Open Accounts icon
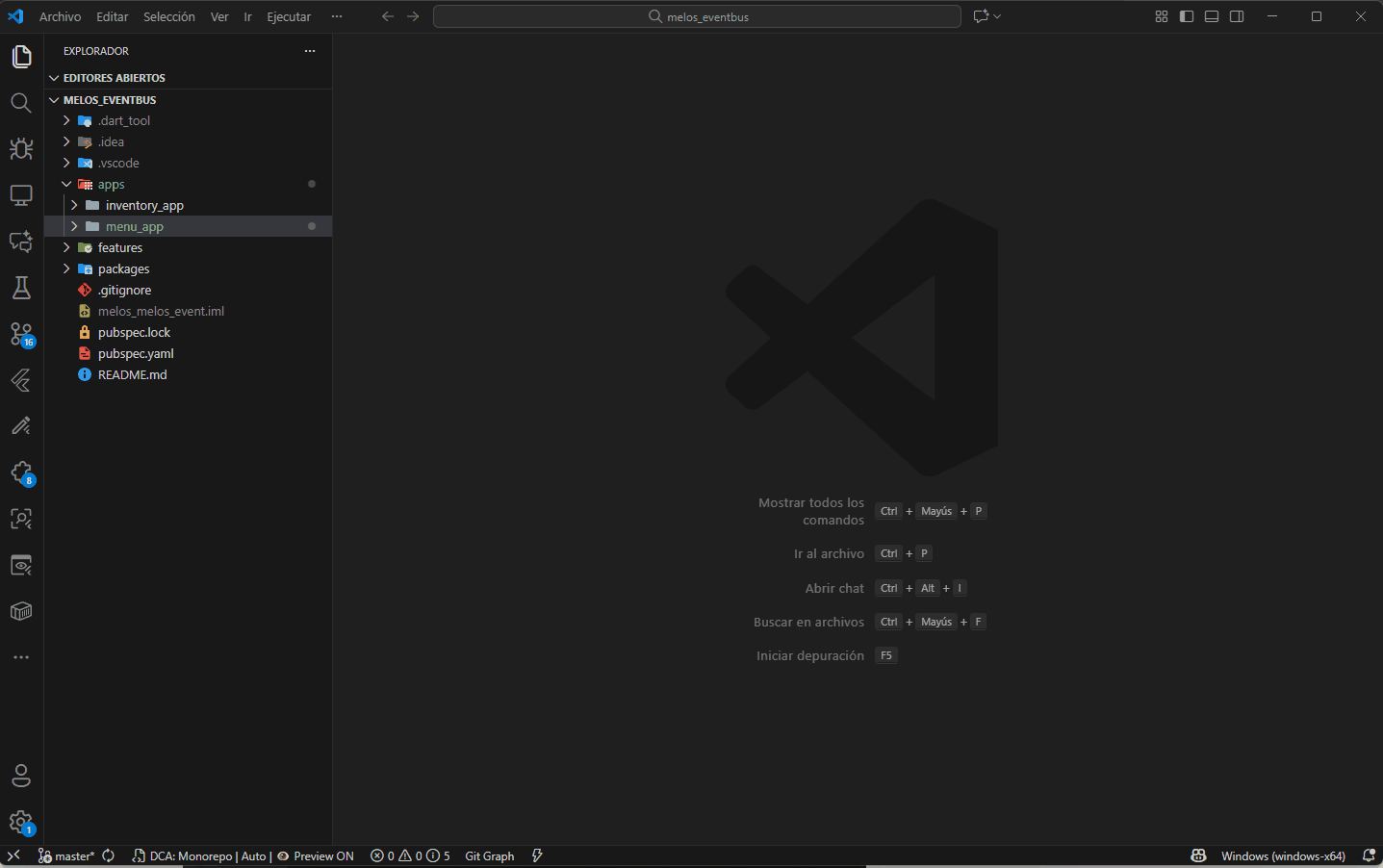1383x868 pixels. click(21, 776)
